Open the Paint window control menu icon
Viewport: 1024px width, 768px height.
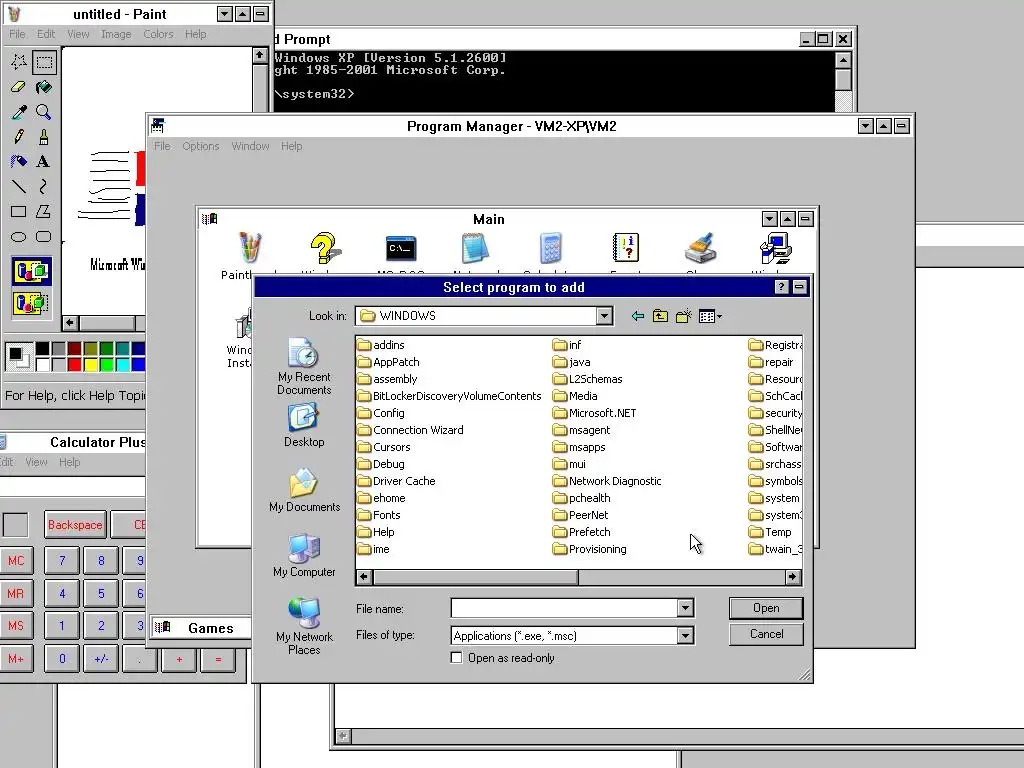(x=14, y=14)
